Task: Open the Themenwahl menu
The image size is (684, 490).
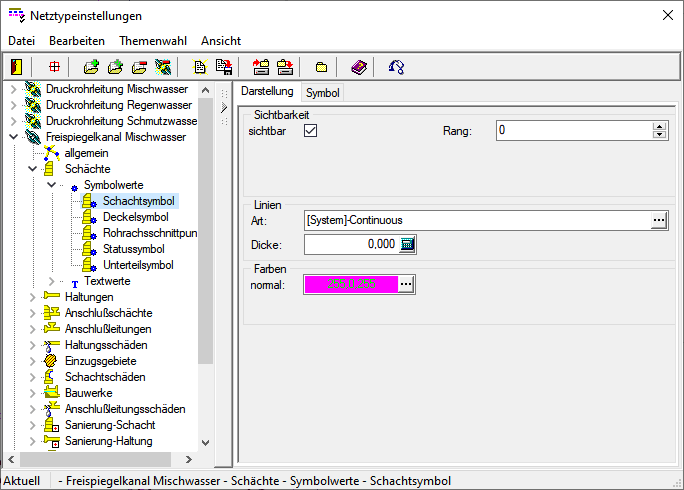Action: point(153,41)
